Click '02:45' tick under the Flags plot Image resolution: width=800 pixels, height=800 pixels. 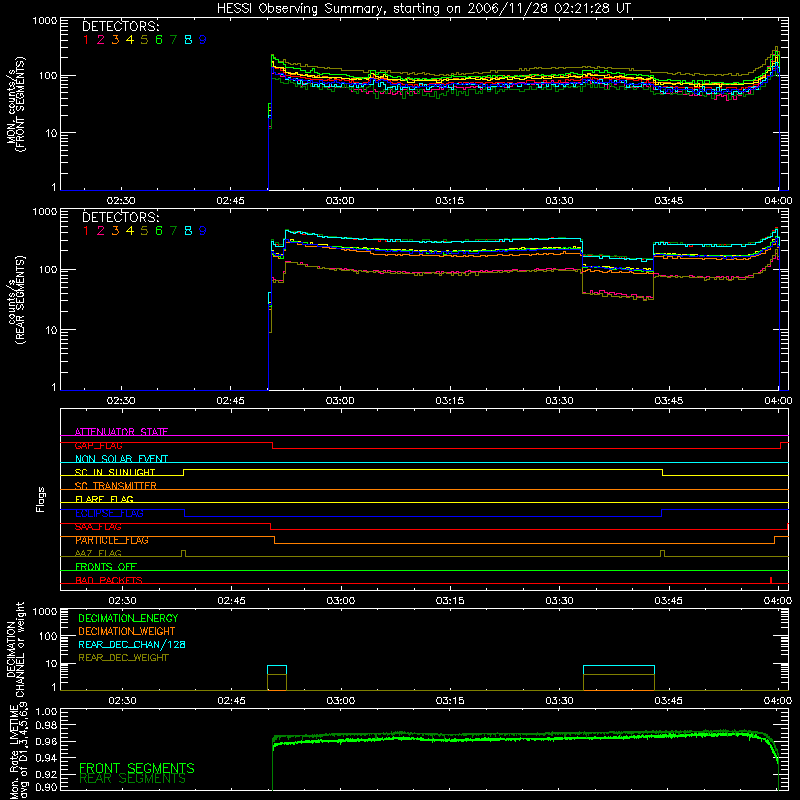point(231,601)
